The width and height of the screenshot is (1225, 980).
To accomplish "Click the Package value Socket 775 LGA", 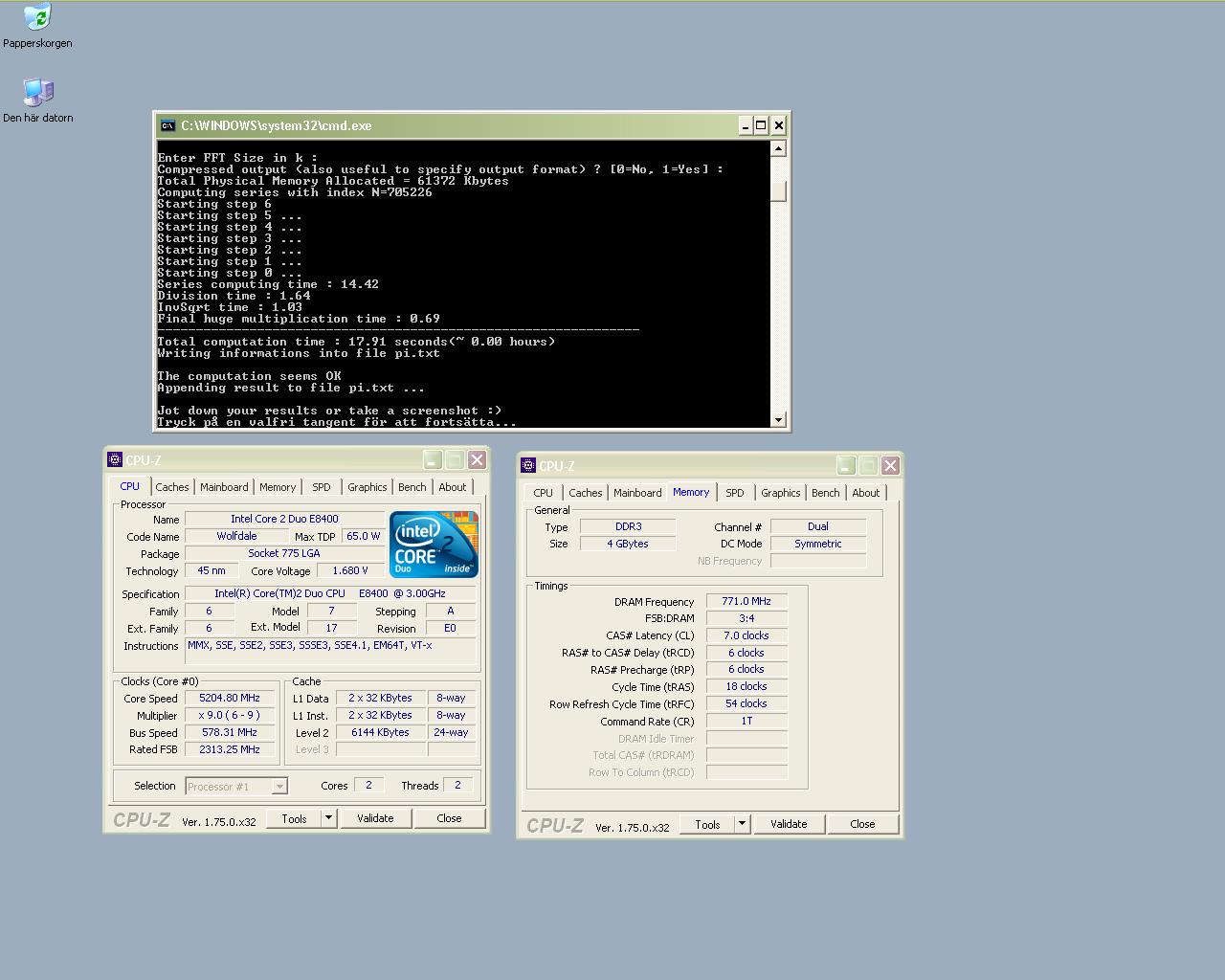I will click(x=284, y=553).
